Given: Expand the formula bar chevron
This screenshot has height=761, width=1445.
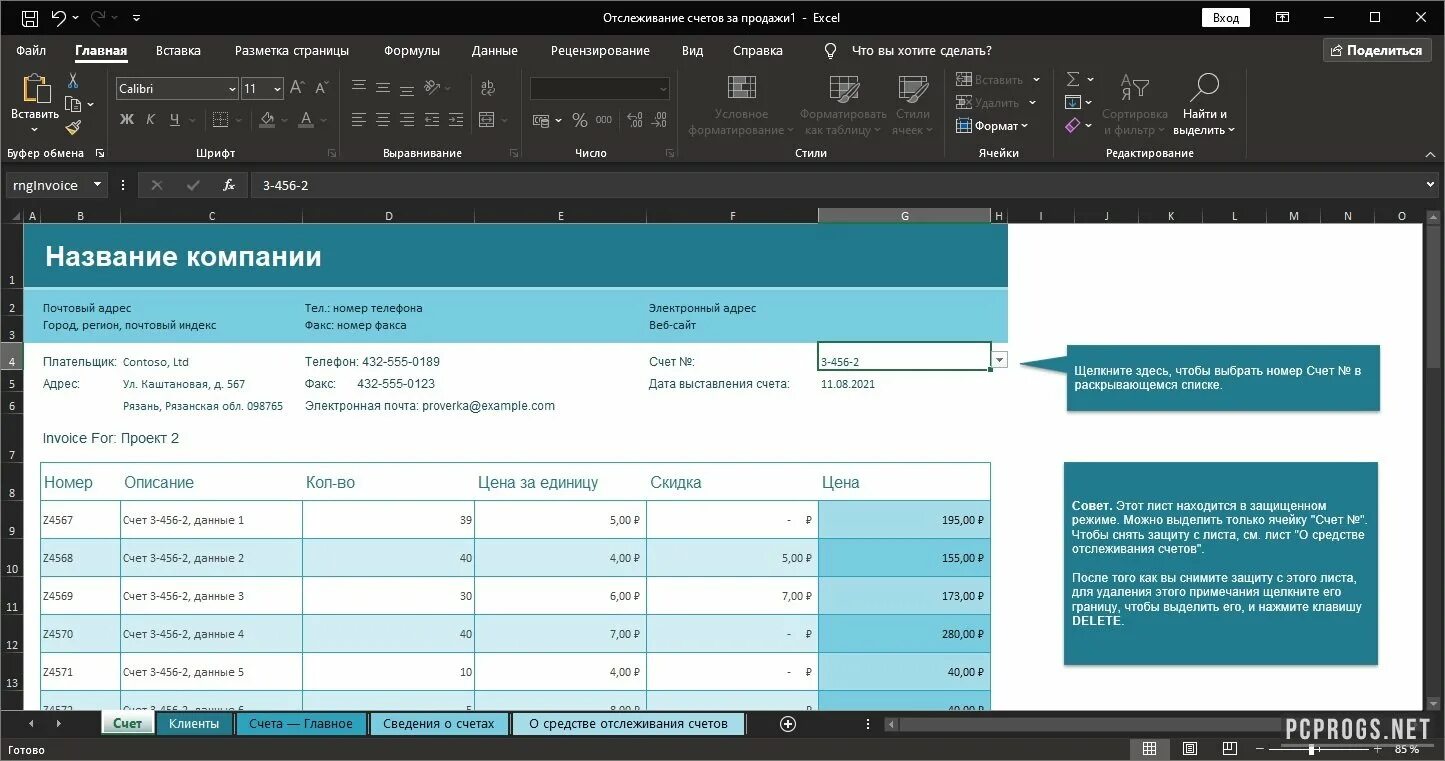Looking at the screenshot, I should (x=1430, y=184).
